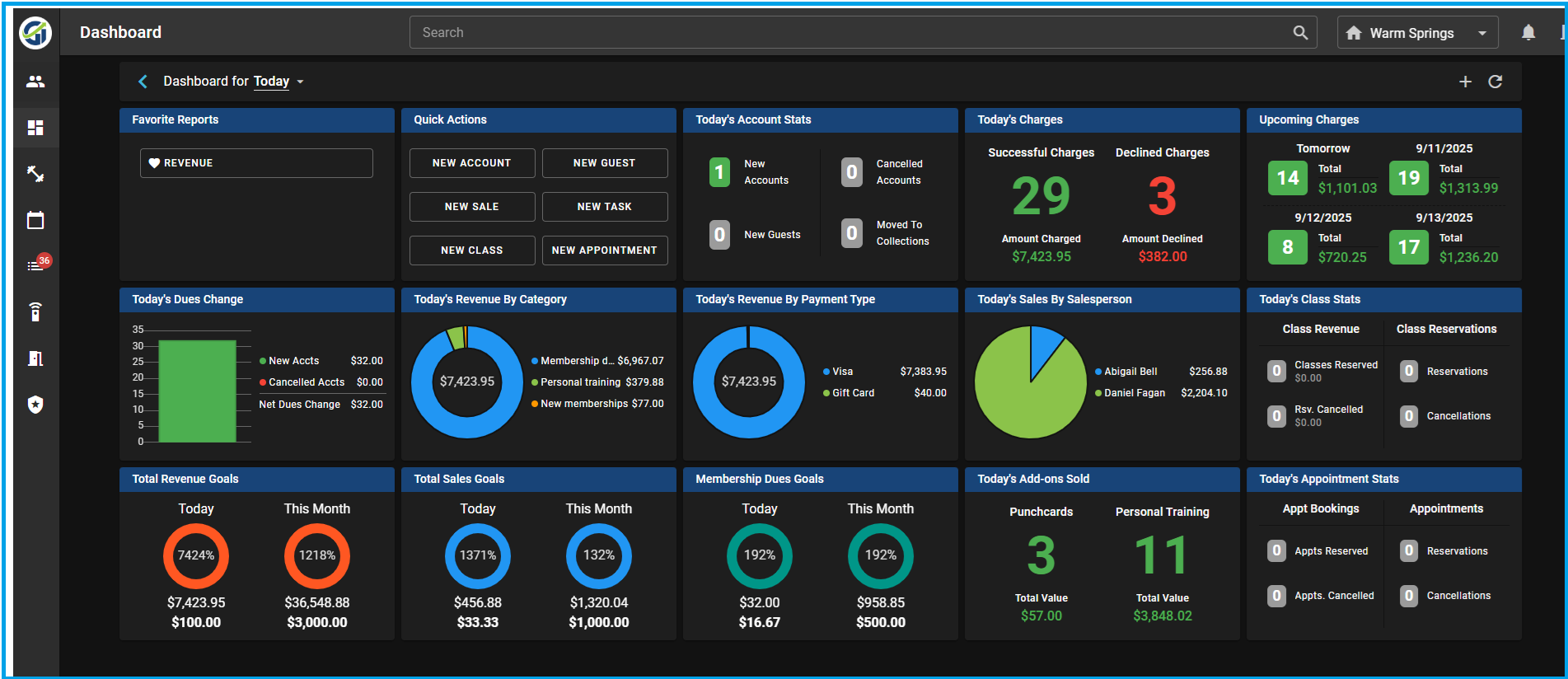
Task: Click the plus icon to add widget
Action: click(1465, 82)
